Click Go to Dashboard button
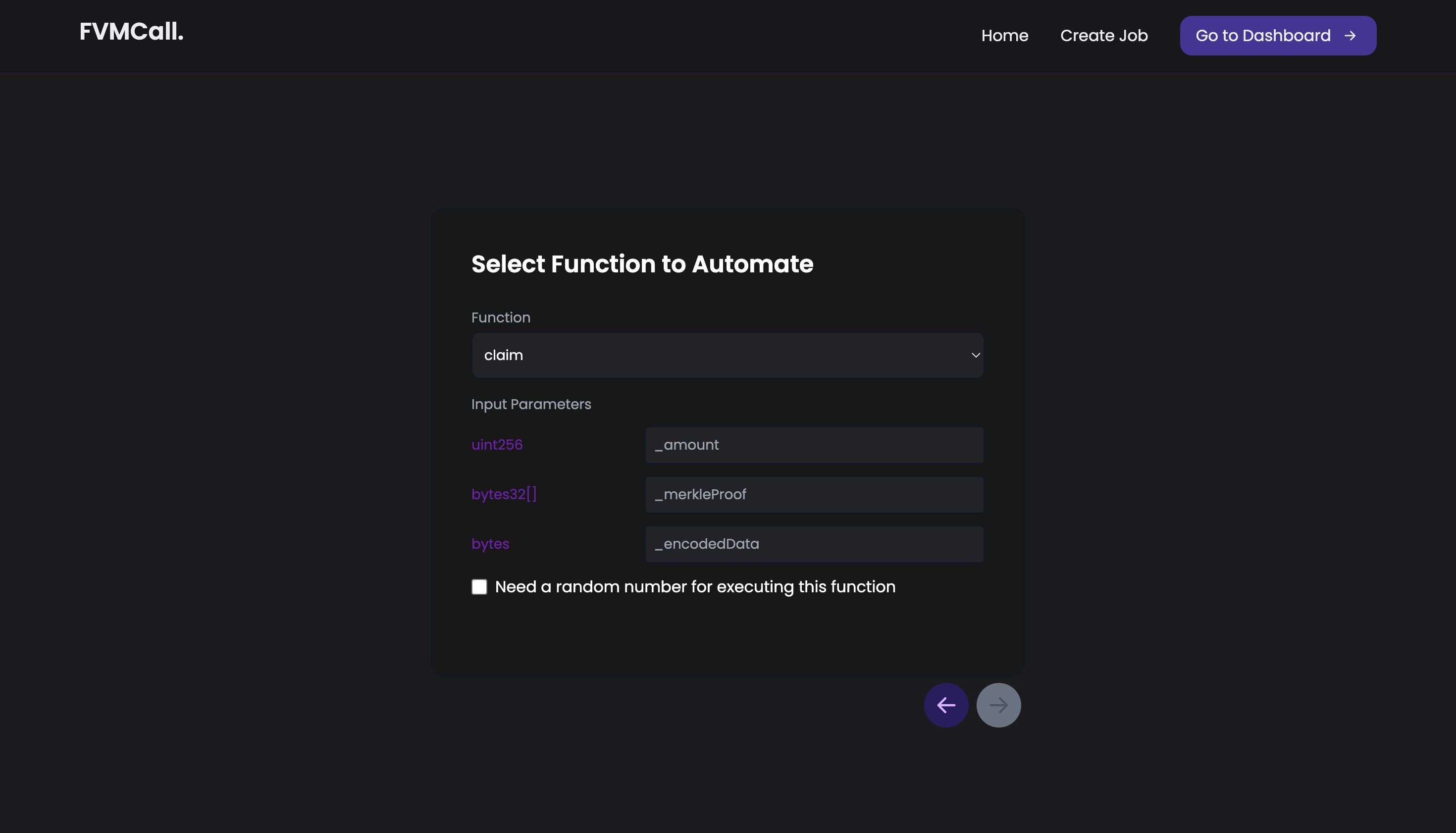 tap(1277, 35)
